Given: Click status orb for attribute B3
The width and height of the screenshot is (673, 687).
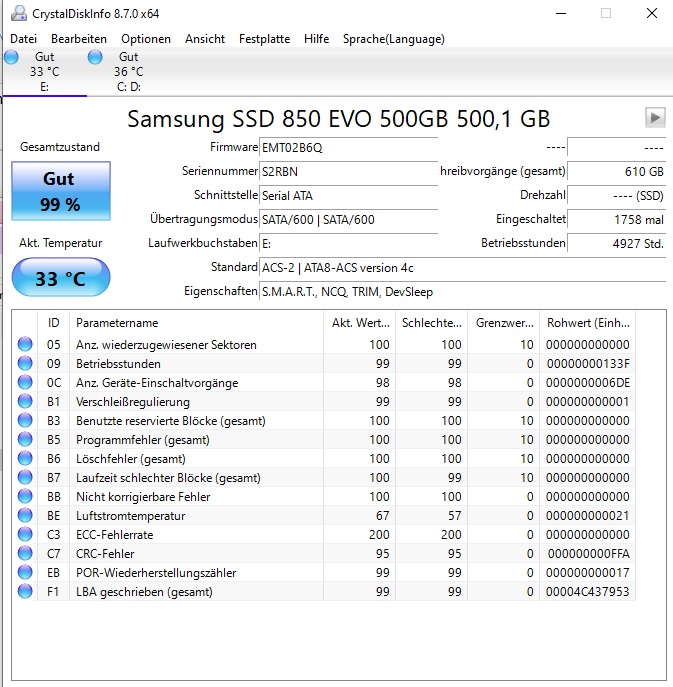Looking at the screenshot, I should click(x=25, y=420).
